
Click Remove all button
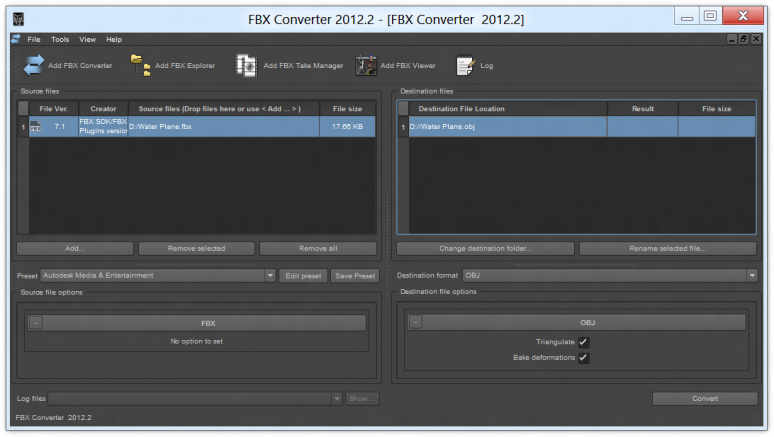pyautogui.click(x=318, y=248)
